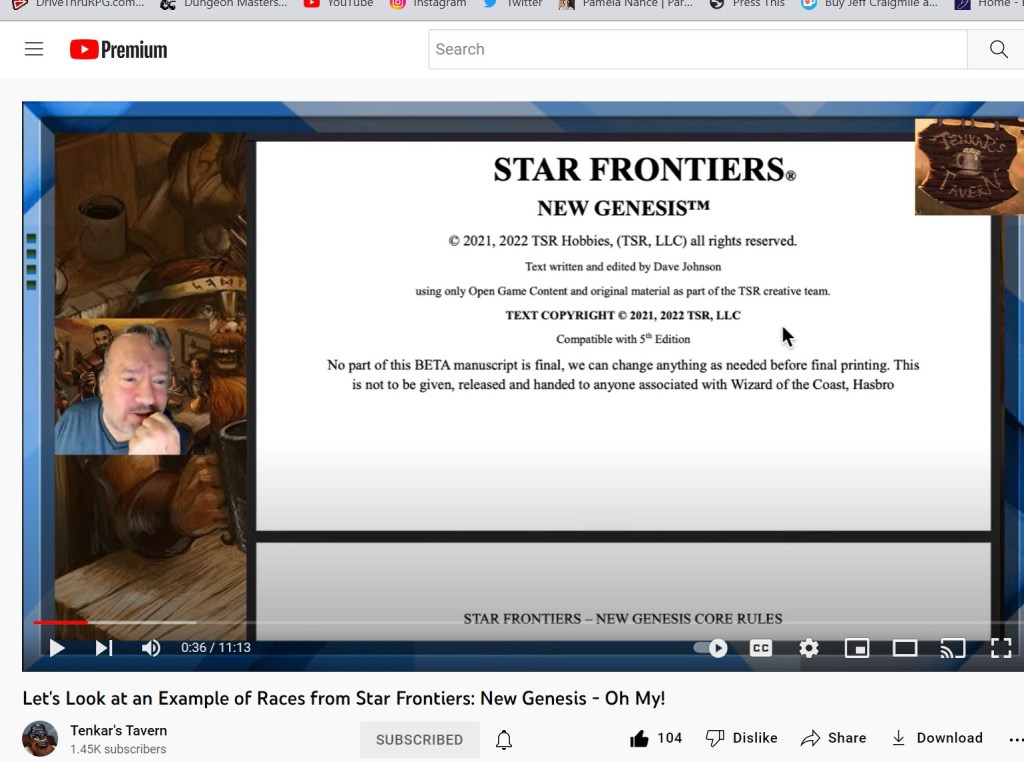Open the Share dialog
This screenshot has width=1024, height=762.
[833, 738]
